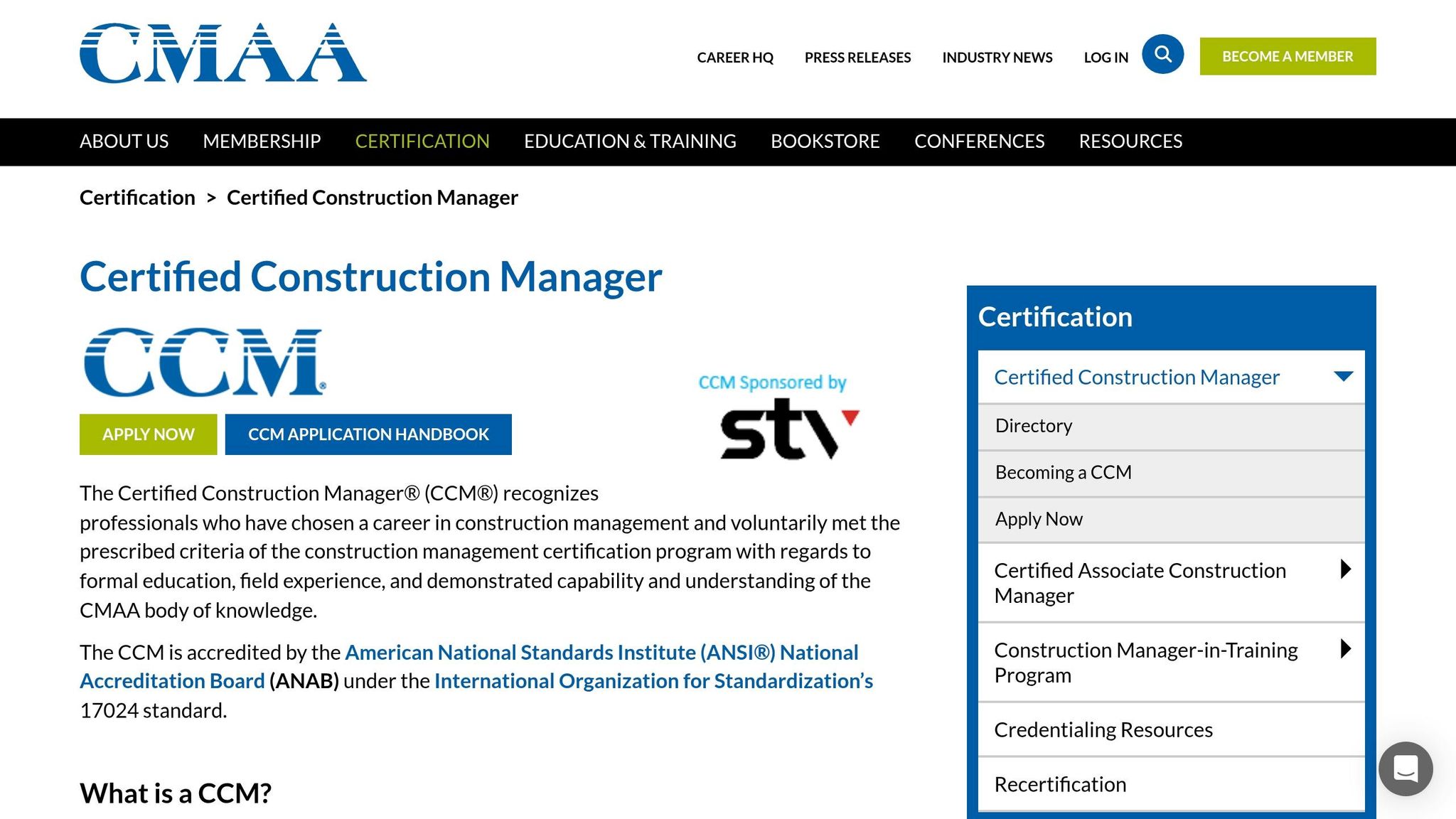The height and width of the screenshot is (819, 1456).
Task: Open the search magnifier icon
Action: coord(1162,54)
